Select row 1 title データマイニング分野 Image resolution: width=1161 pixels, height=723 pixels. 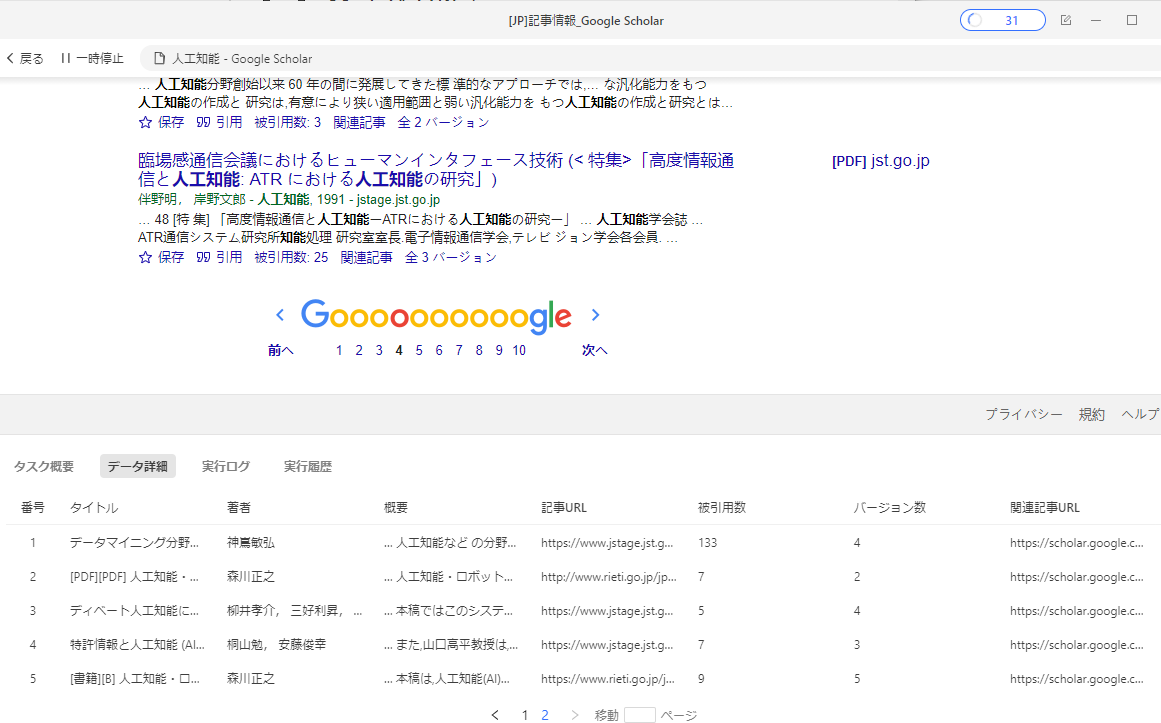point(135,543)
